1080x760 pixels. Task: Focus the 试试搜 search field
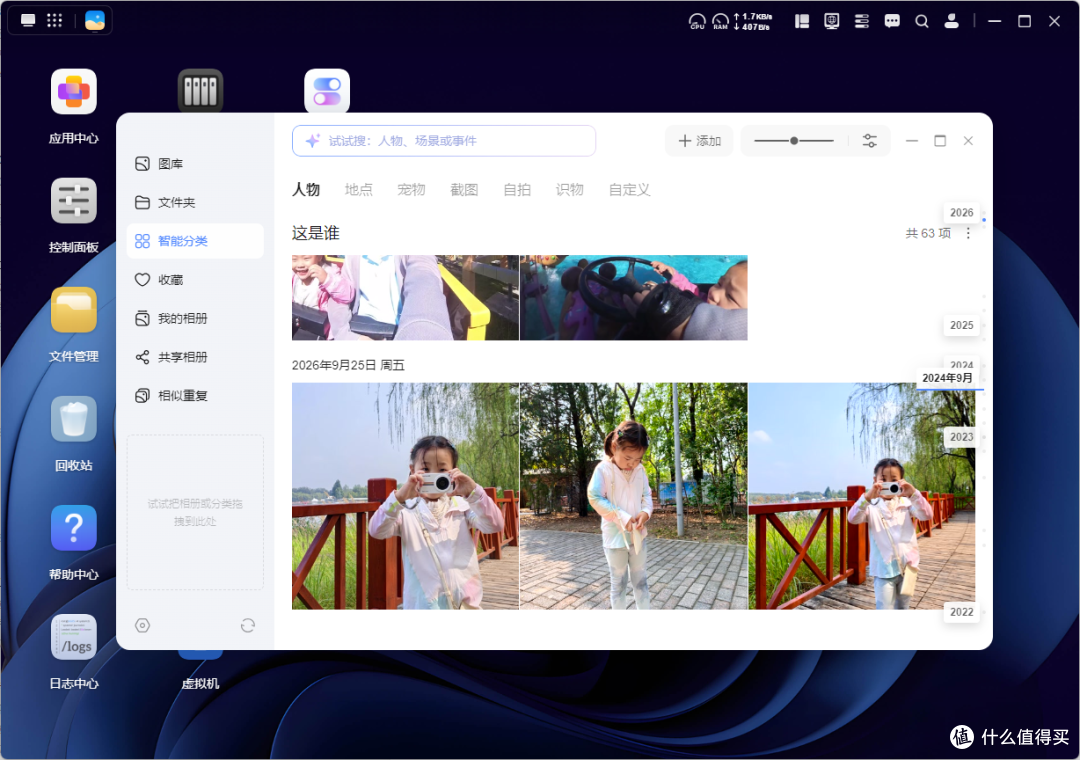coord(444,141)
